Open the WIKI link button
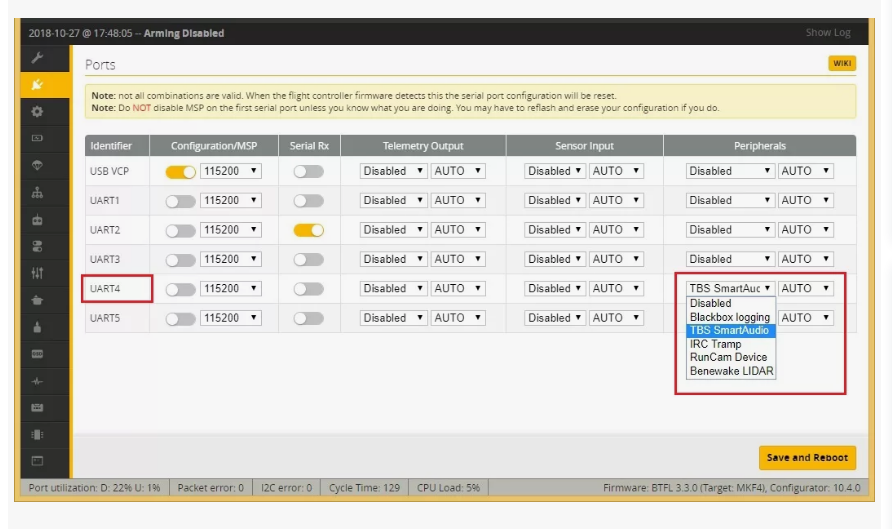The image size is (892, 529). tap(842, 64)
